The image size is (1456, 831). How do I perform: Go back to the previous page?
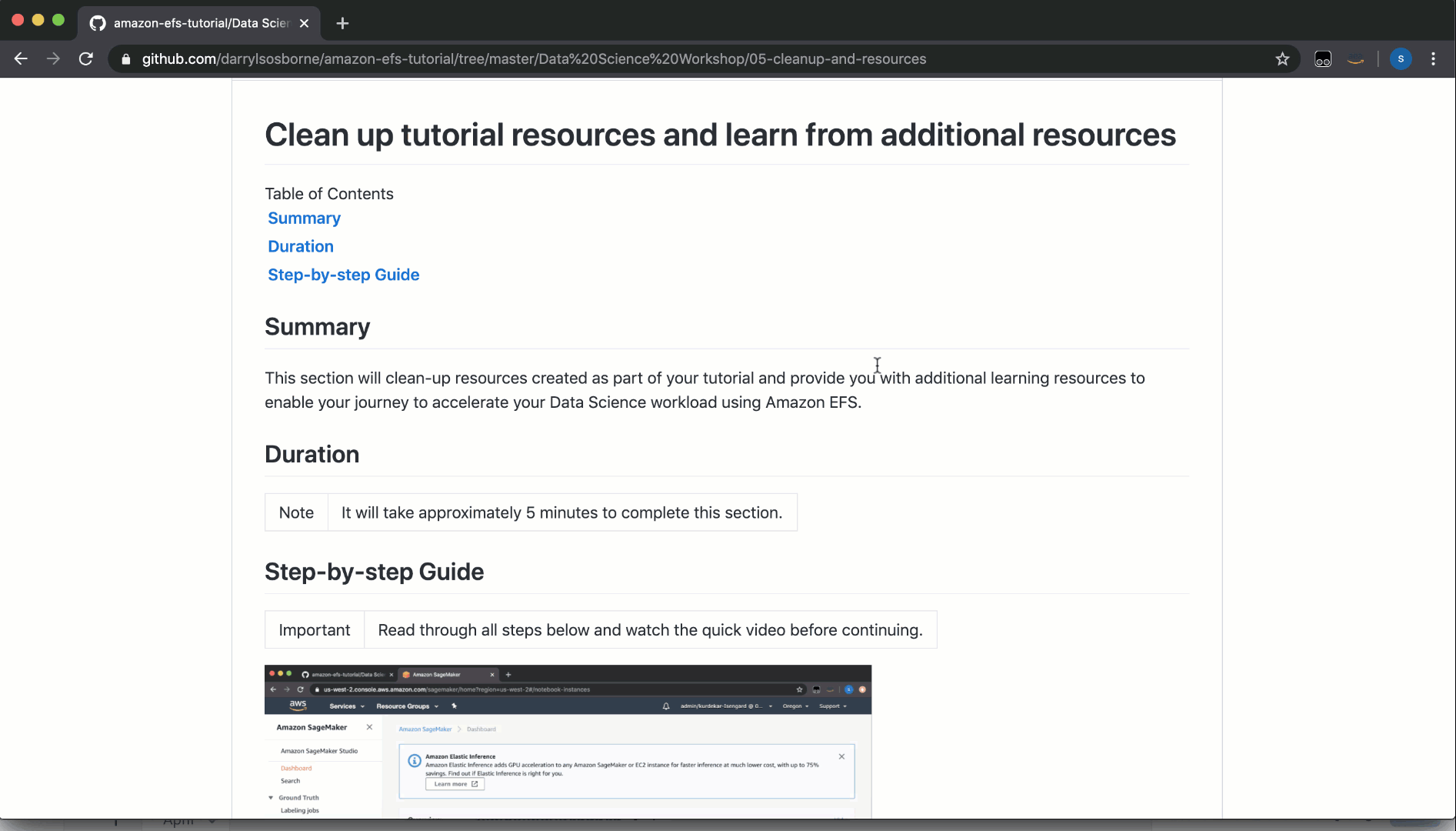click(x=21, y=58)
